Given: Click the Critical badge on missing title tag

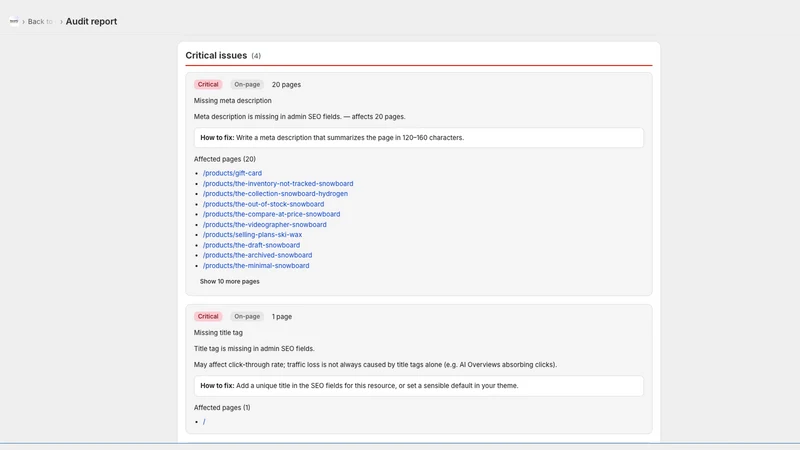Looking at the screenshot, I should [208, 316].
